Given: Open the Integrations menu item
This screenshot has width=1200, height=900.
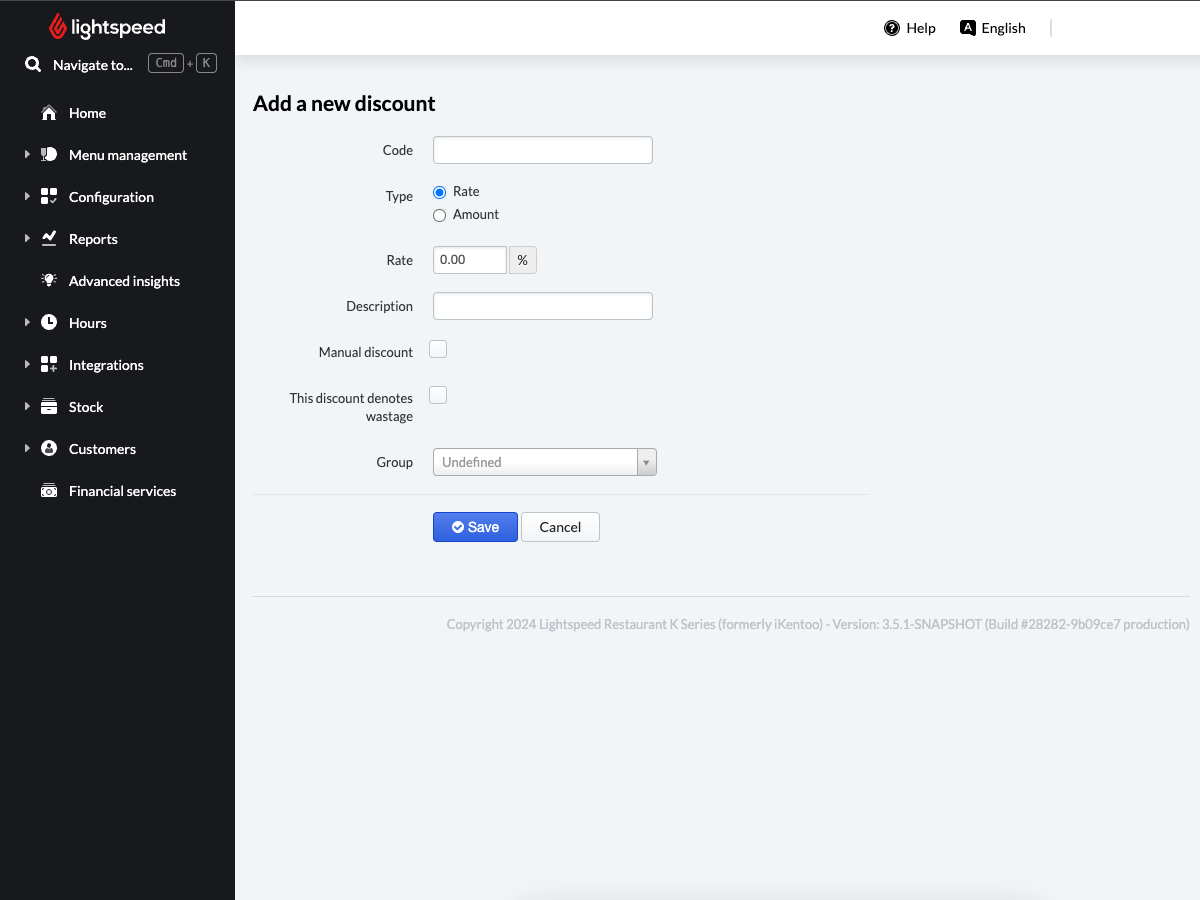Looking at the screenshot, I should click(106, 365).
